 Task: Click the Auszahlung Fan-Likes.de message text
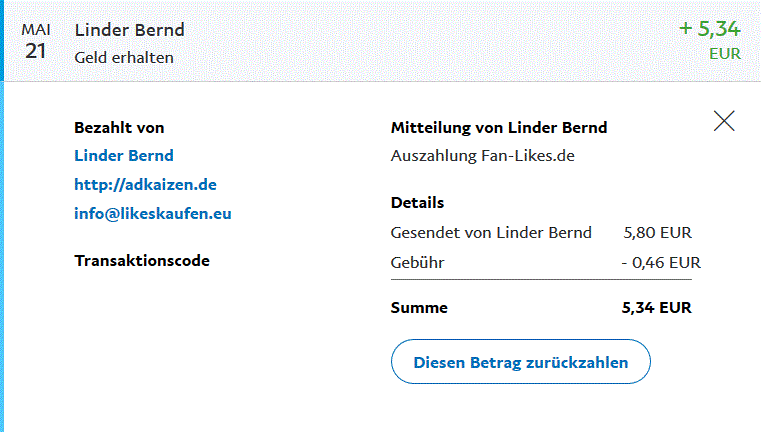(482, 155)
